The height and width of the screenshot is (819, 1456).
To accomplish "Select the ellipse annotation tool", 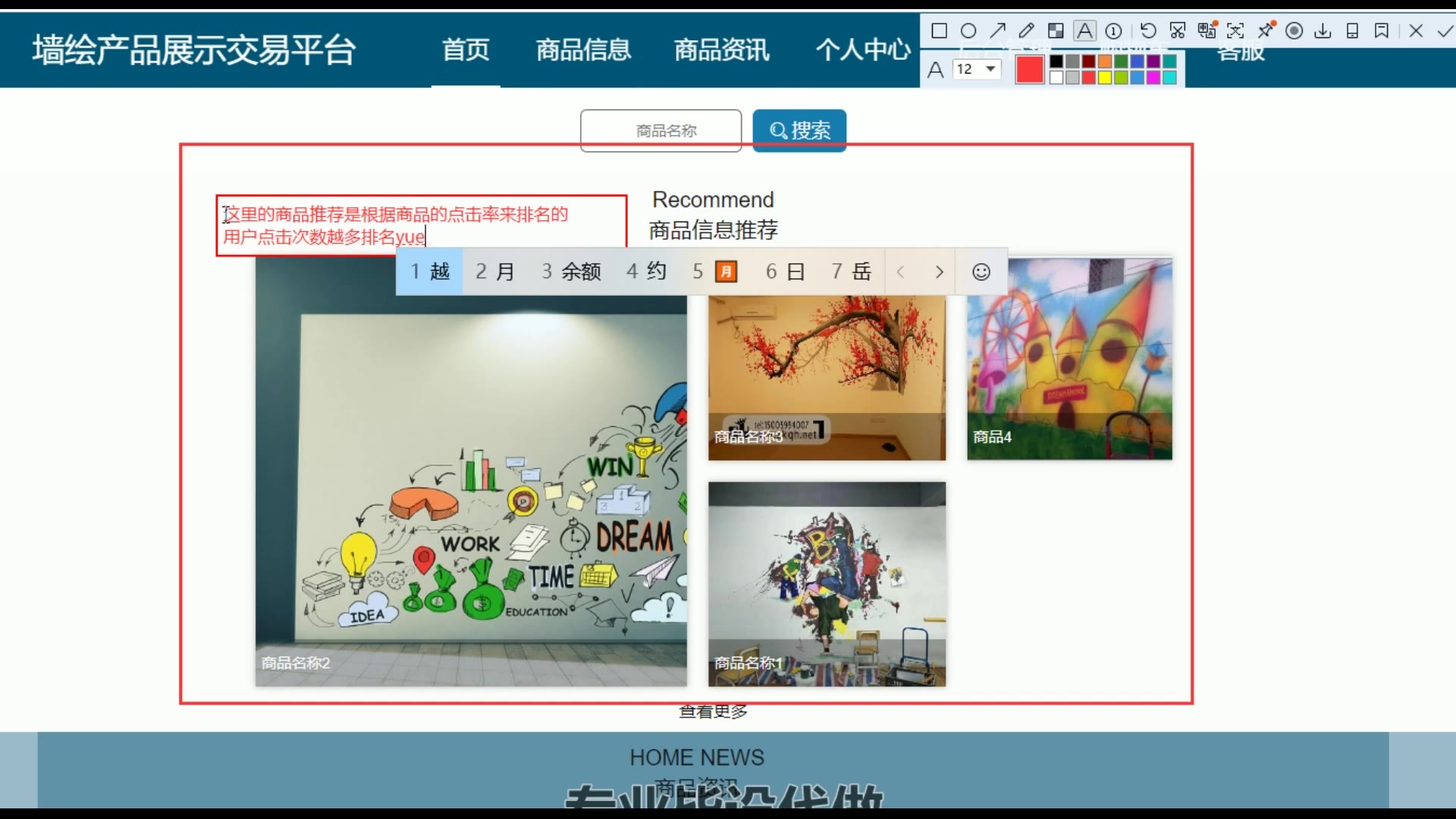I will 968,30.
